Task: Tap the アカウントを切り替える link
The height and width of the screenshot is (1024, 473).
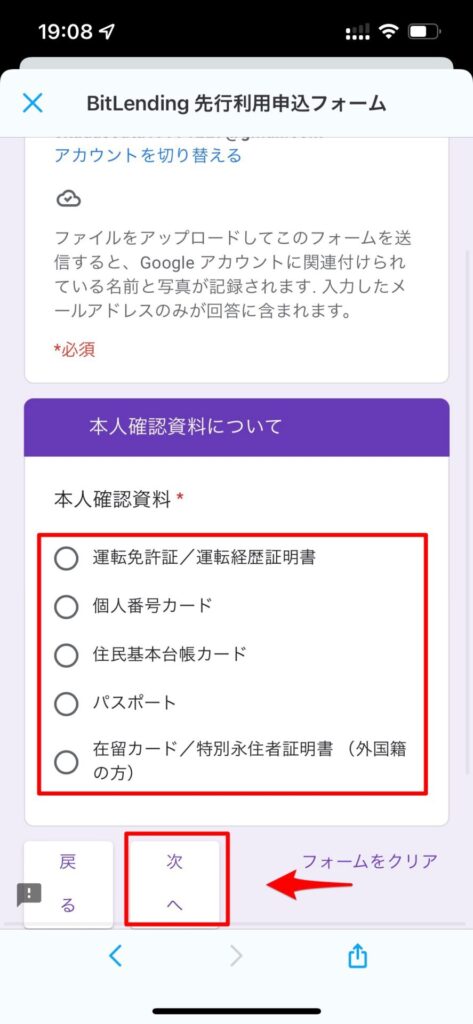Action: pos(148,155)
